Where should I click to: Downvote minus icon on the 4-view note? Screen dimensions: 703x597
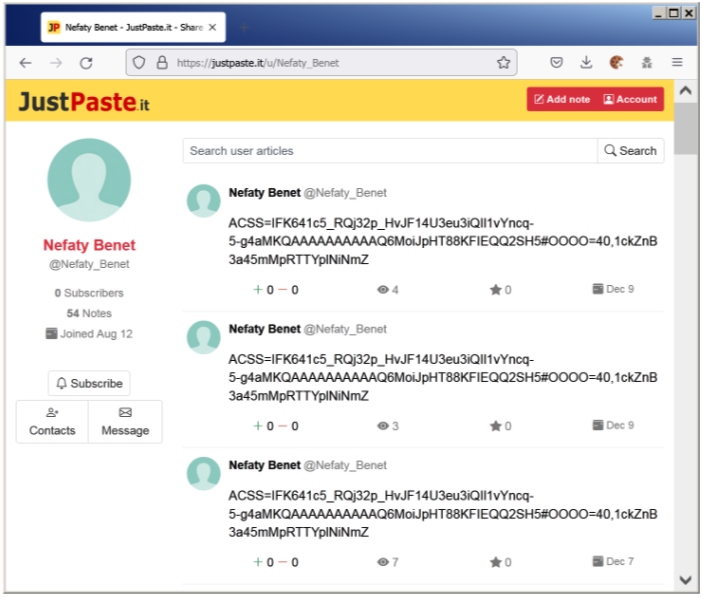282,290
